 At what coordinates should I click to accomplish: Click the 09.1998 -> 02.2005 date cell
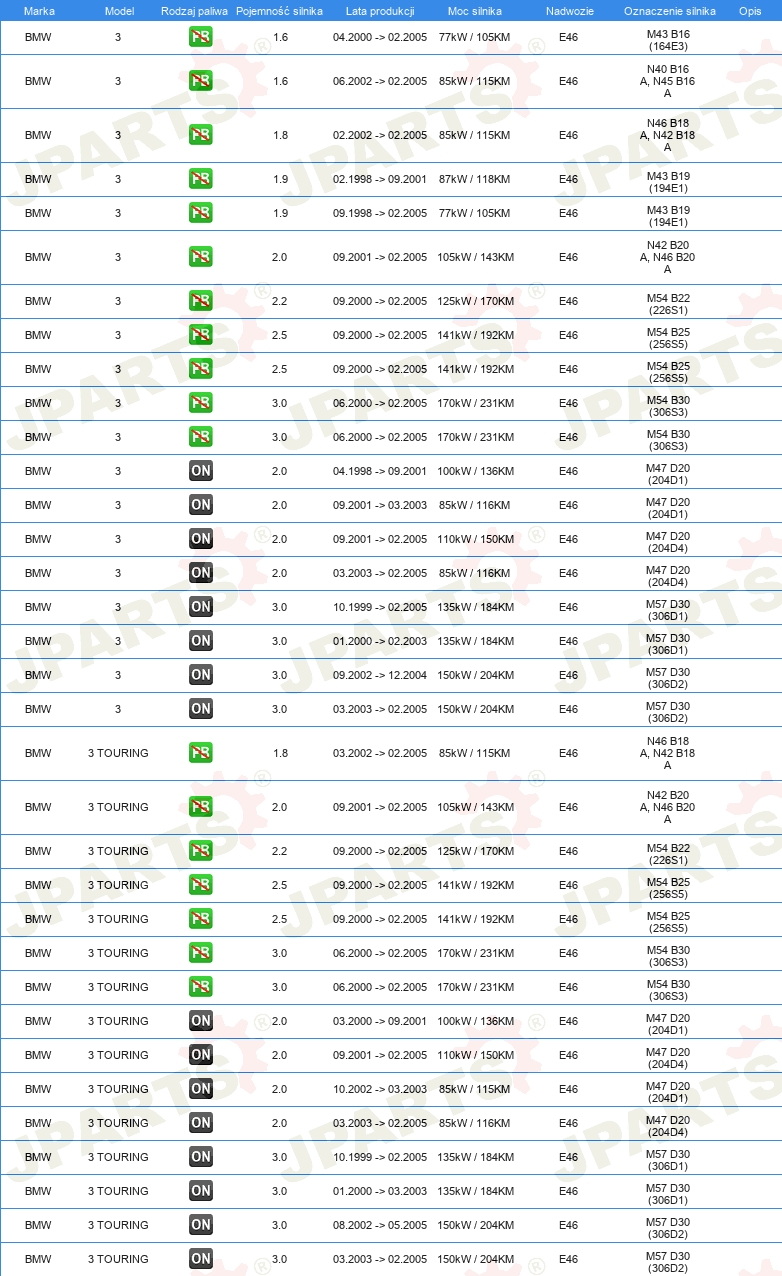380,213
